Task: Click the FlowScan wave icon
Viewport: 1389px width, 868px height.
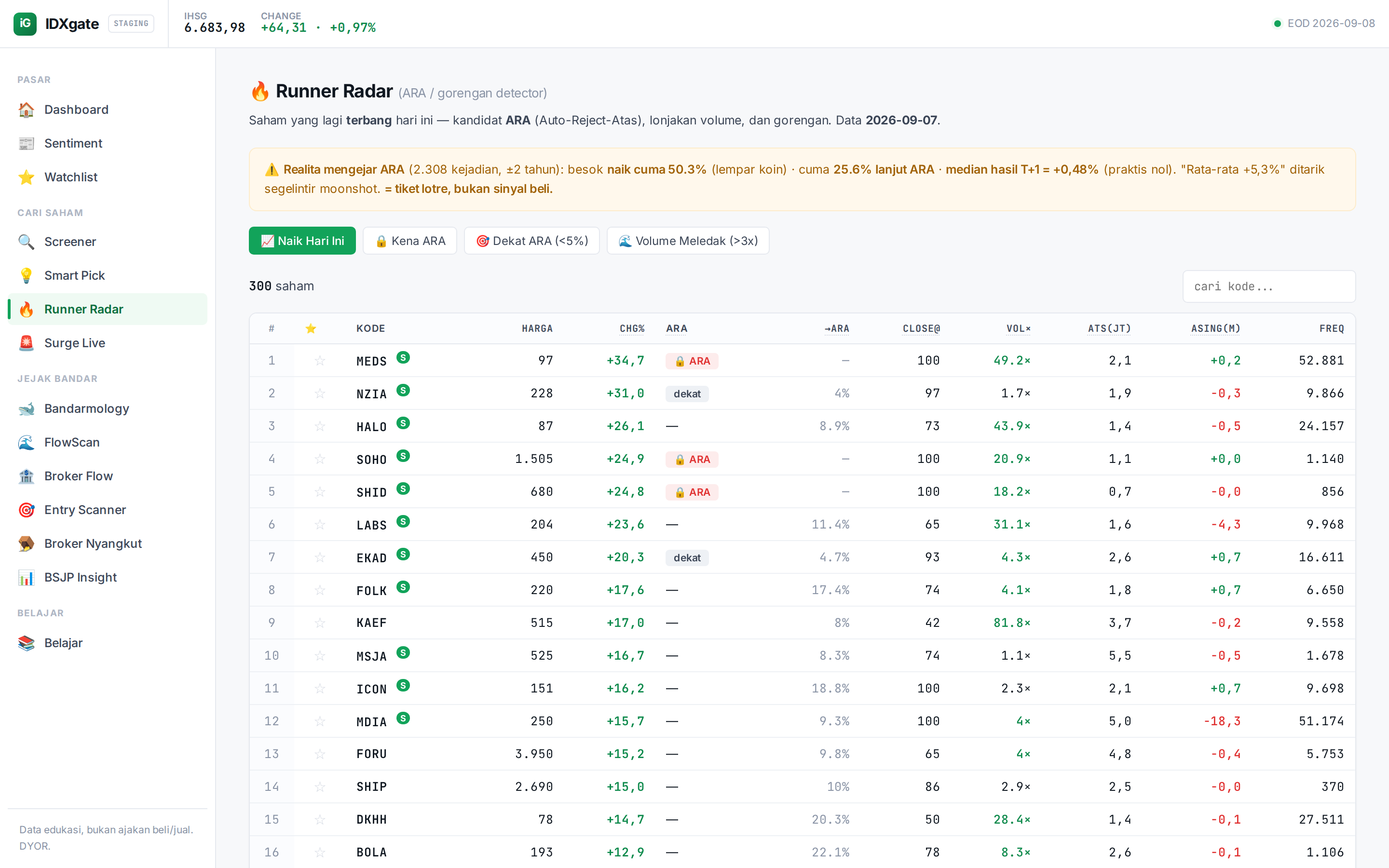Action: coord(27,443)
